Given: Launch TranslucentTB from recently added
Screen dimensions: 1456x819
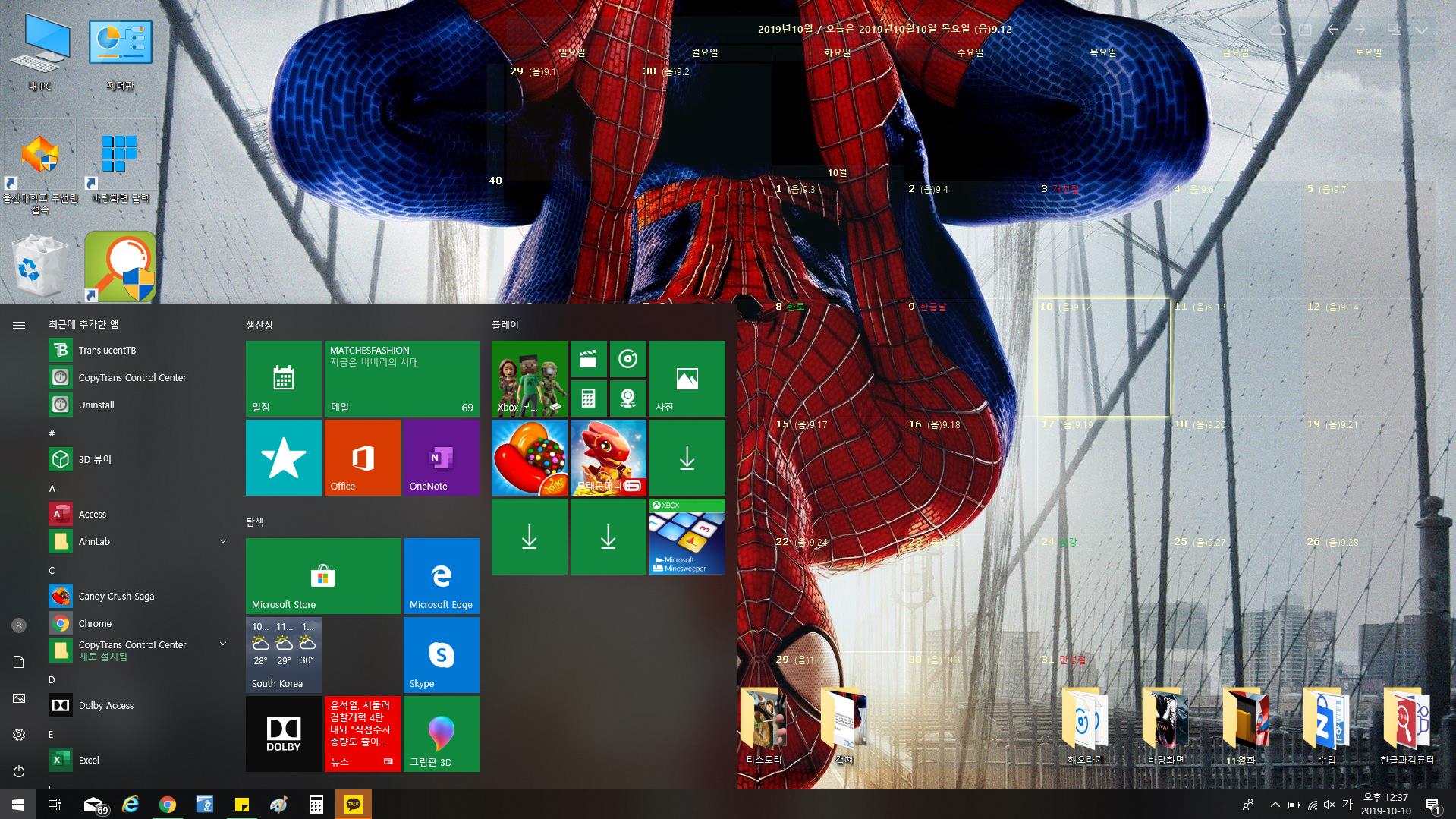Looking at the screenshot, I should (x=138, y=350).
